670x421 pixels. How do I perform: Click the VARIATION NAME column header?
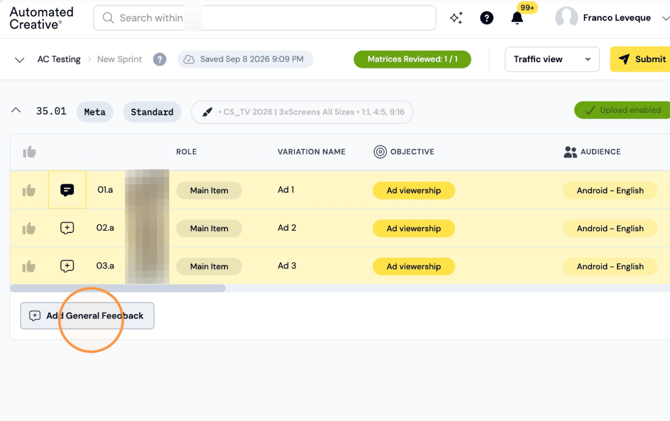pyautogui.click(x=311, y=152)
